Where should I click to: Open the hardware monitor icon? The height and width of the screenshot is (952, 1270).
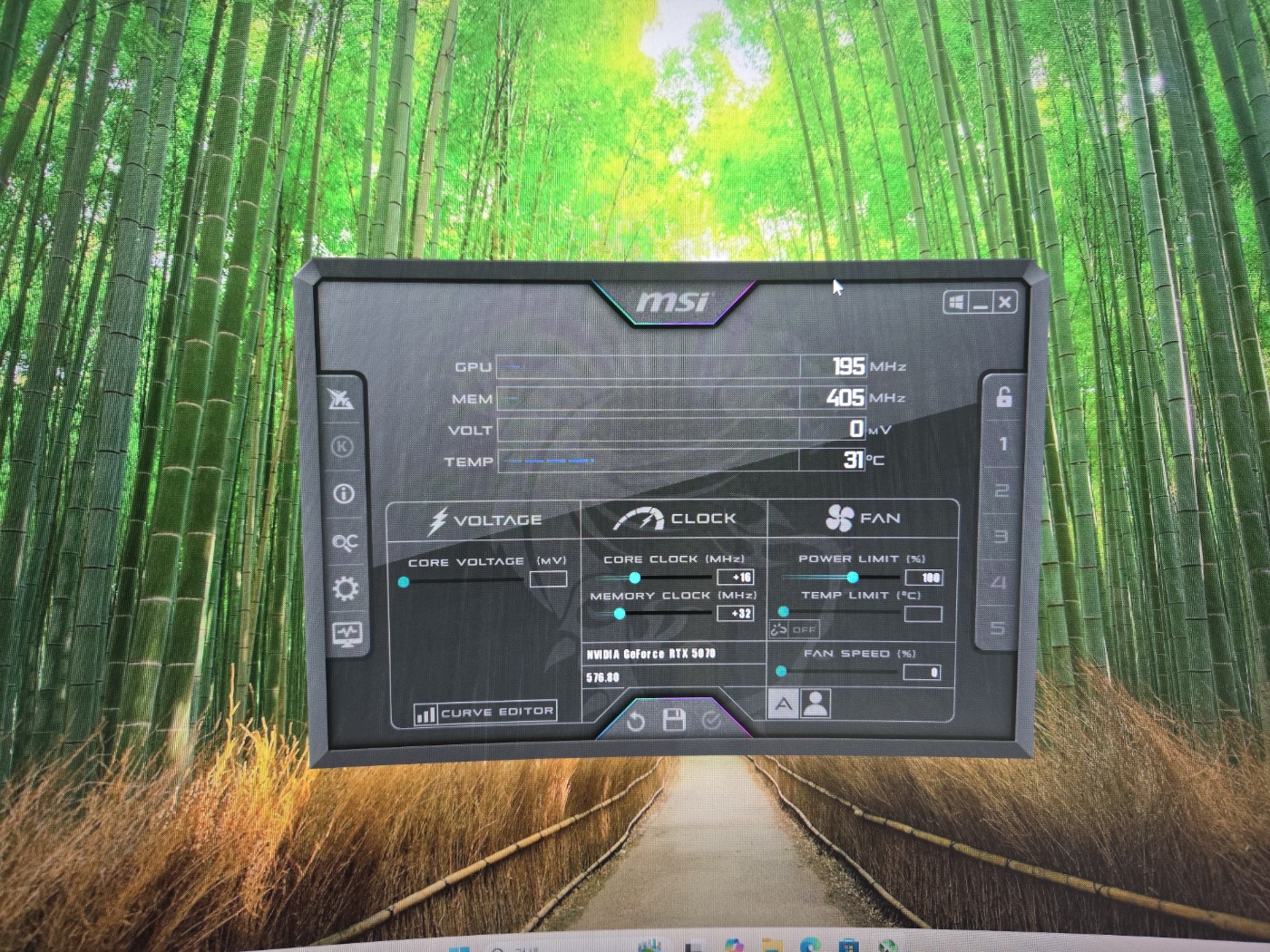tap(347, 633)
